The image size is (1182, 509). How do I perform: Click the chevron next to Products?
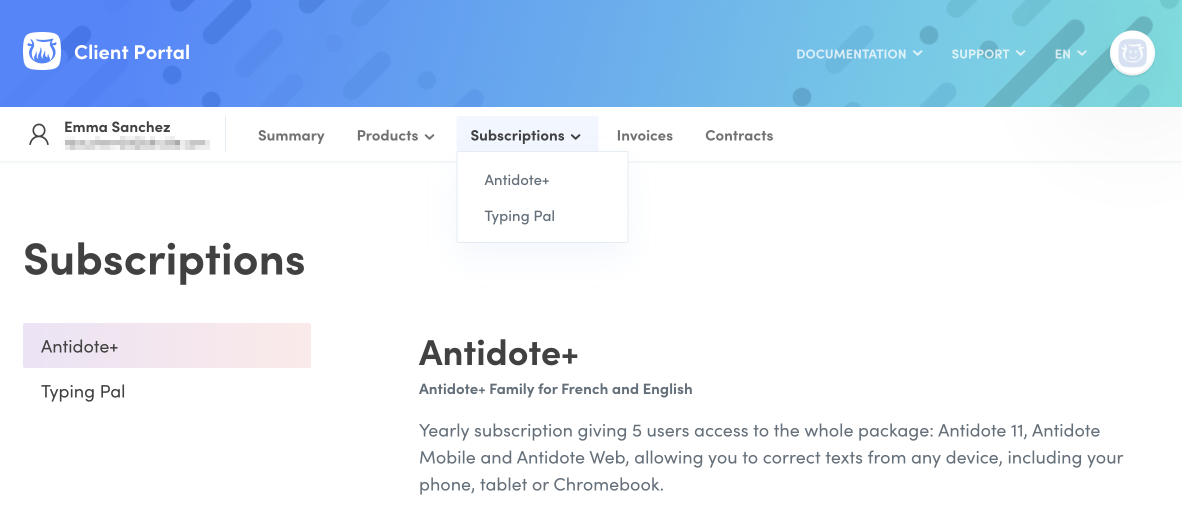point(430,137)
